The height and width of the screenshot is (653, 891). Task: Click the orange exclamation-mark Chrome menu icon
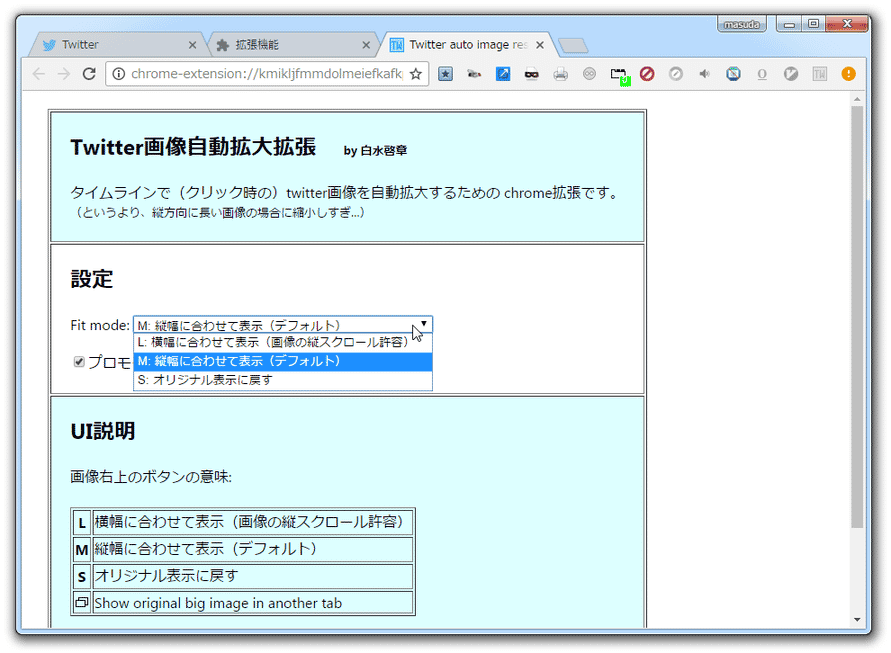848,74
